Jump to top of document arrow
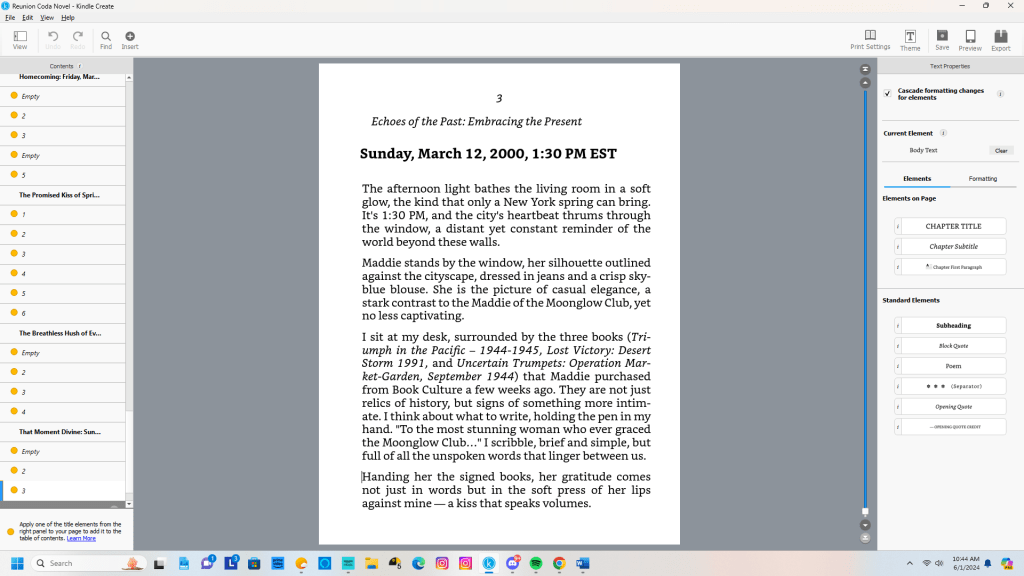The height and width of the screenshot is (576, 1024). pos(865,69)
